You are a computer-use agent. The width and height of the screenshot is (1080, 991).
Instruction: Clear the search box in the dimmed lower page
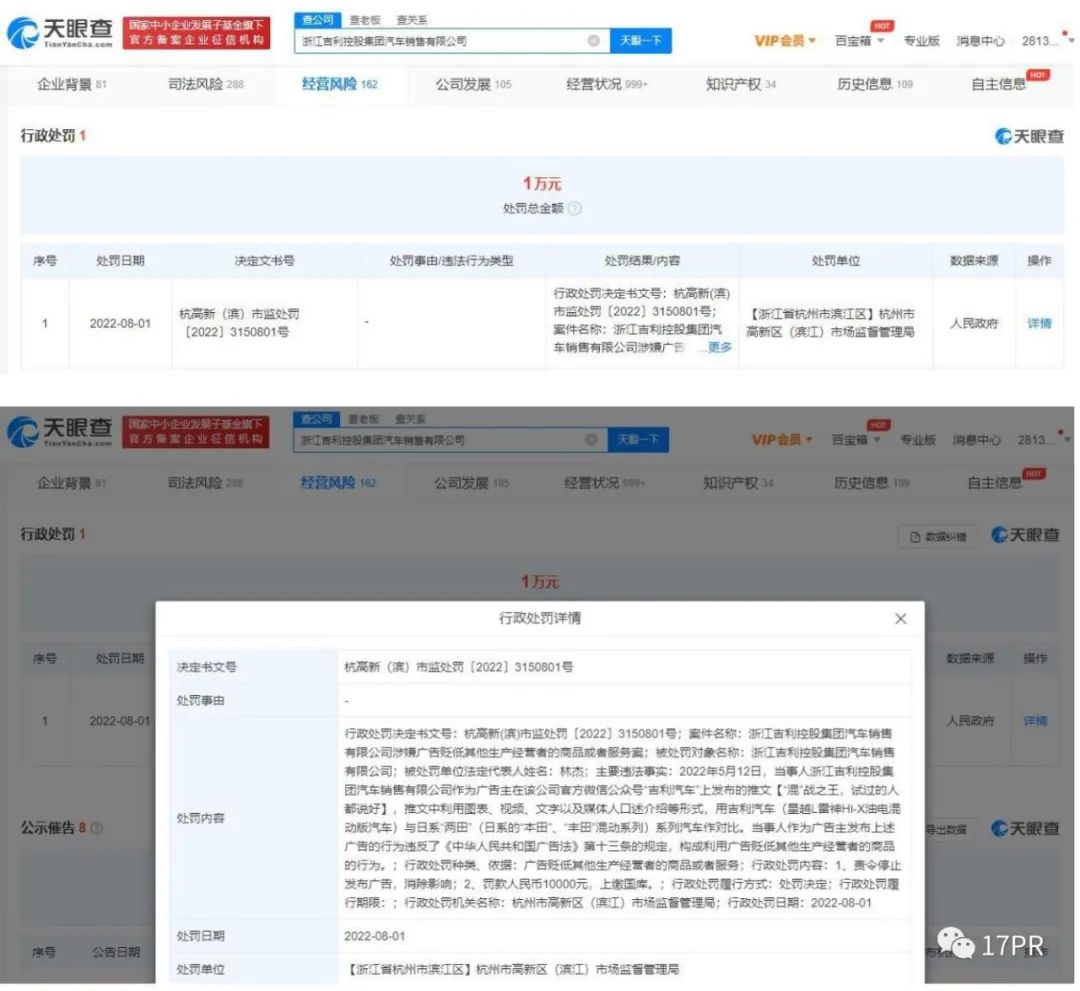click(x=591, y=439)
